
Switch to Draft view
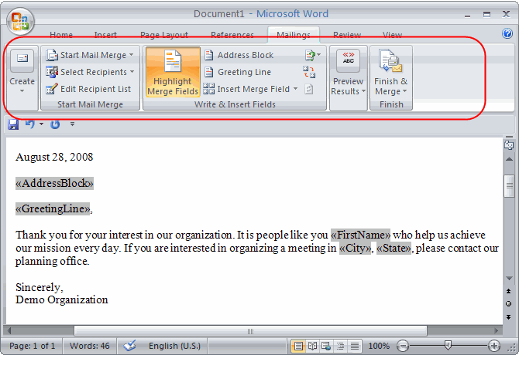click(x=355, y=346)
